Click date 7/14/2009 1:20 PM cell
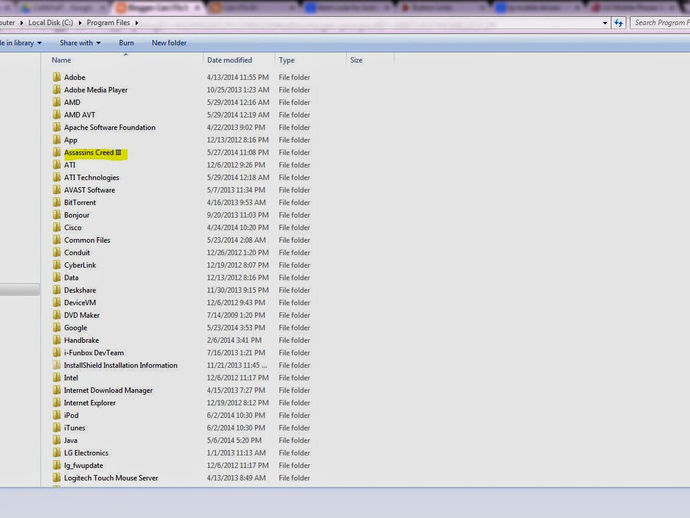Image resolution: width=690 pixels, height=518 pixels. coord(236,316)
